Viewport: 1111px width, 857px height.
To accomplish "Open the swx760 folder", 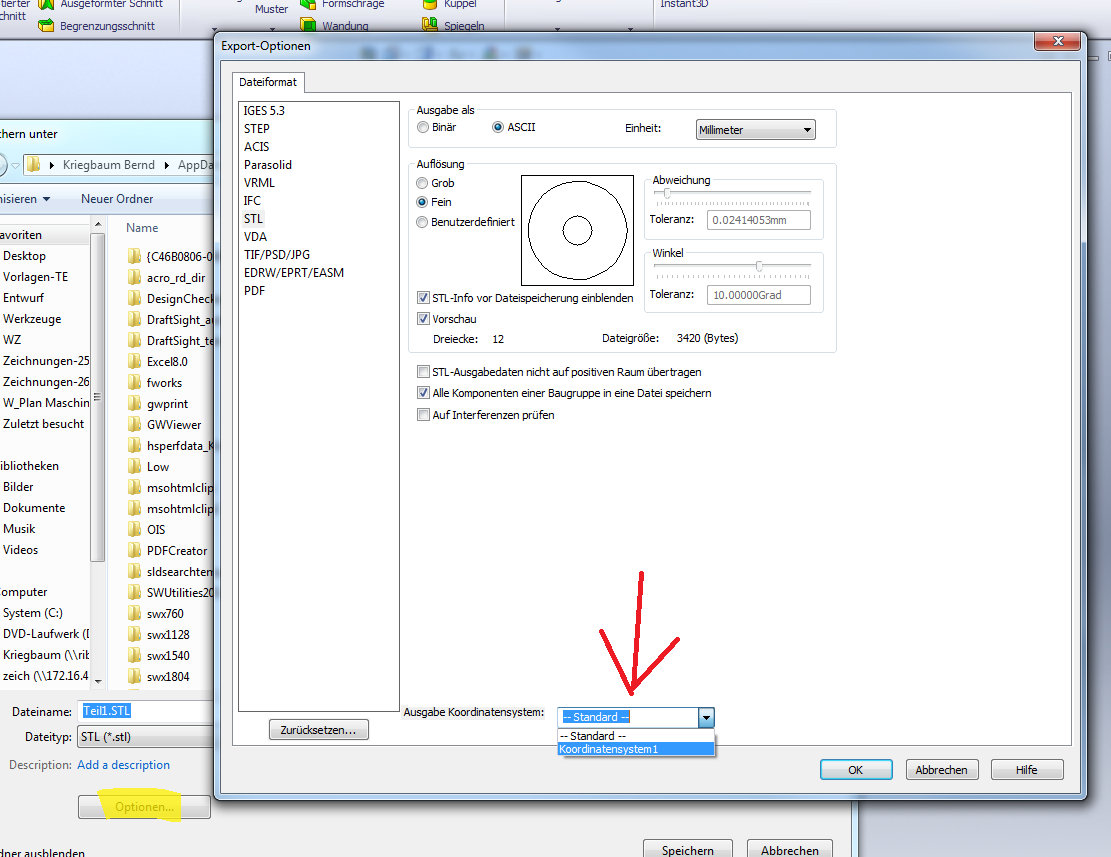I will (156, 613).
